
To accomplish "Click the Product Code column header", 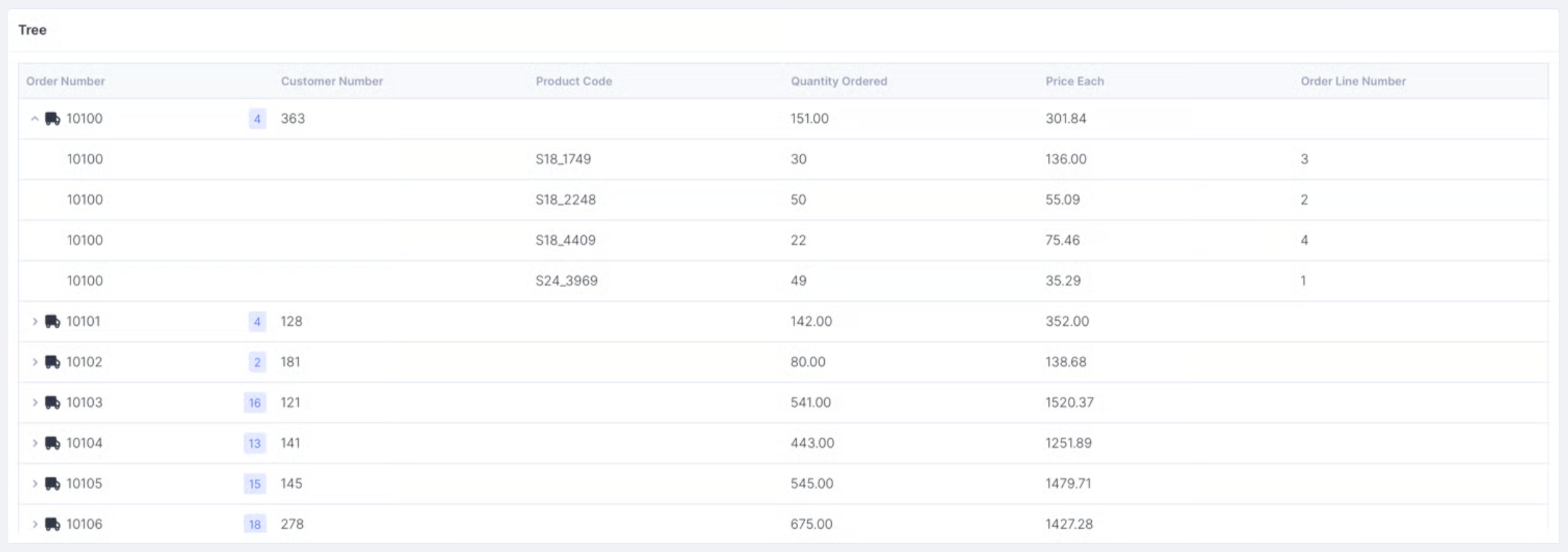I will (573, 81).
